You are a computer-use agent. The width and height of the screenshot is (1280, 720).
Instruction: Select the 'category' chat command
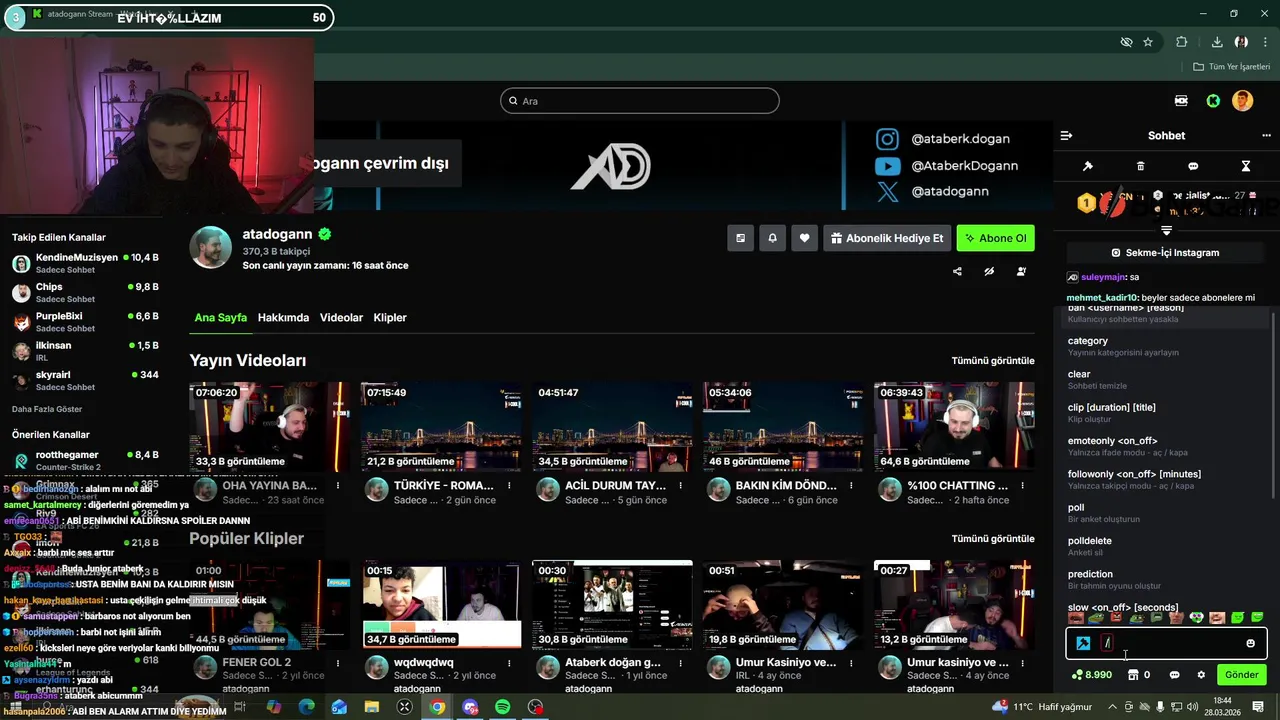point(1165,346)
